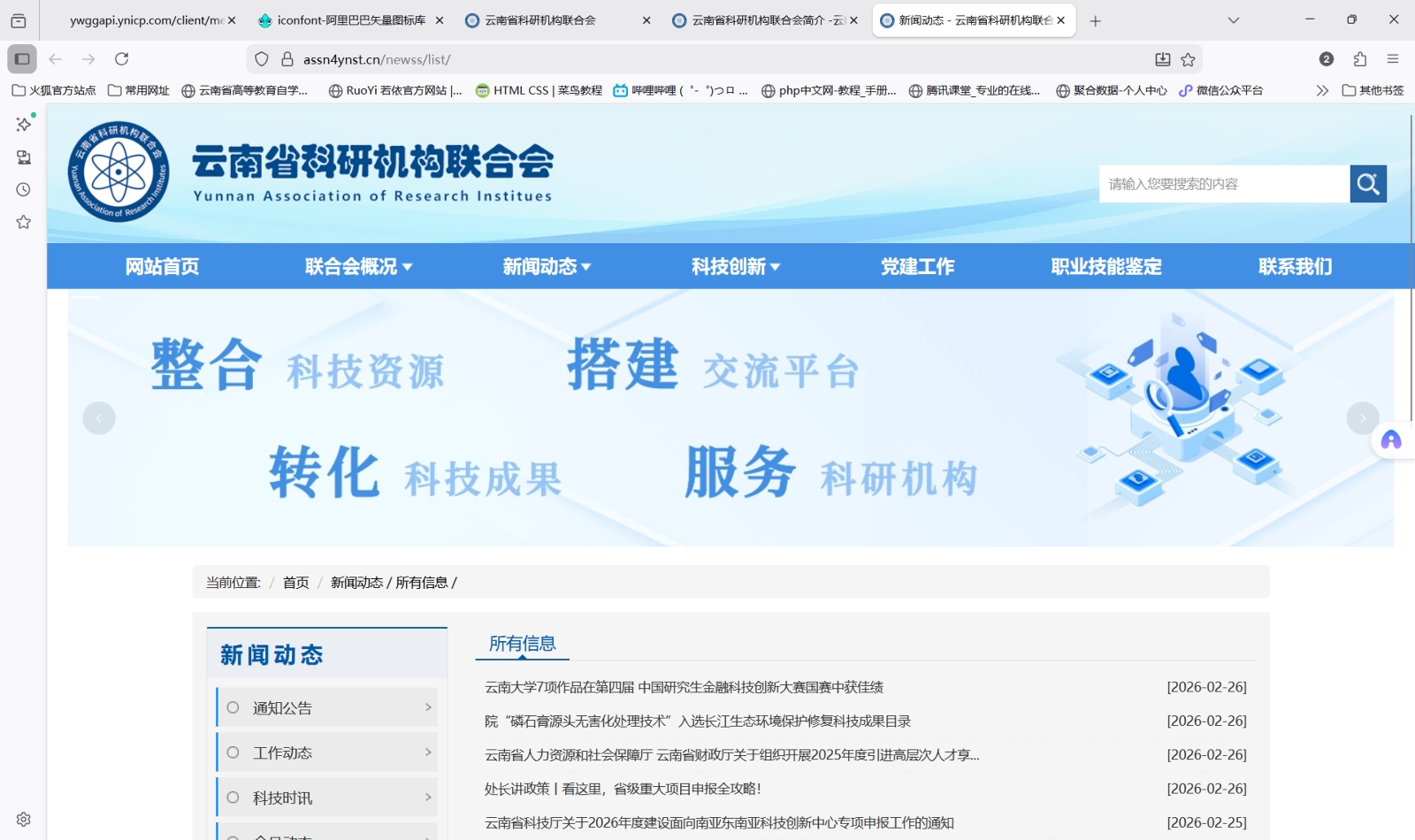This screenshot has width=1415, height=840.
Task: Switch to the iconfont browser tab
Action: (x=345, y=19)
